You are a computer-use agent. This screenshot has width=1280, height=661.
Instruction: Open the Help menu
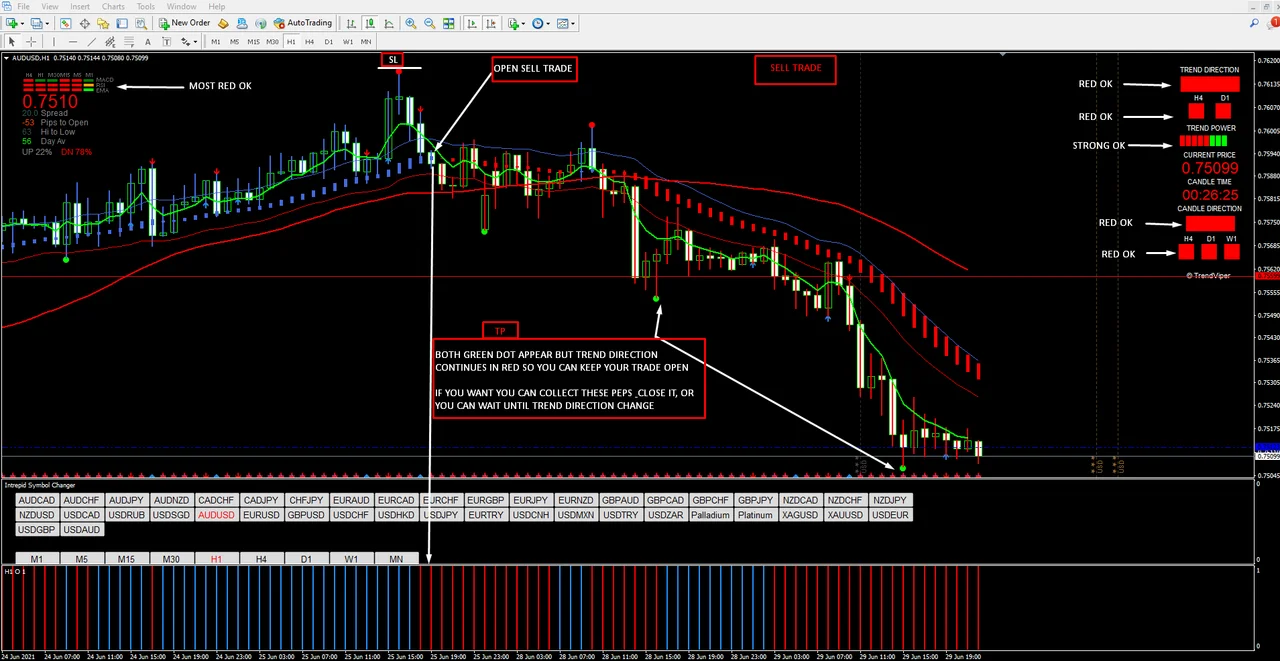217,6
